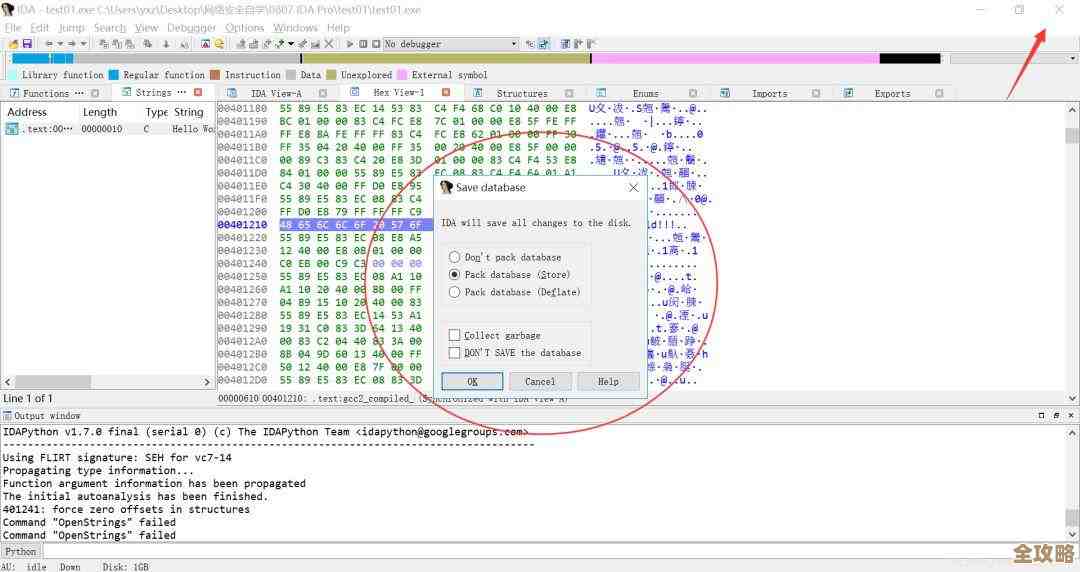1080x572 pixels.
Task: Switch to the Structures tab
Action: point(522,93)
